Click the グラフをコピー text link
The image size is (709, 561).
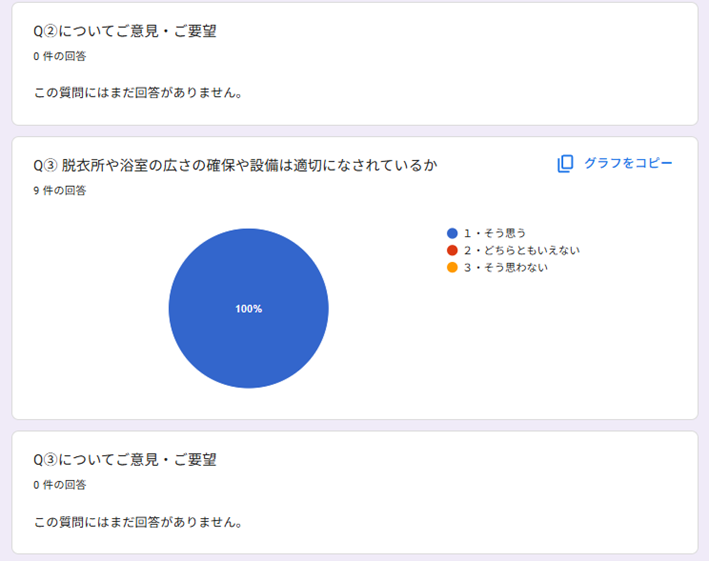[628, 164]
